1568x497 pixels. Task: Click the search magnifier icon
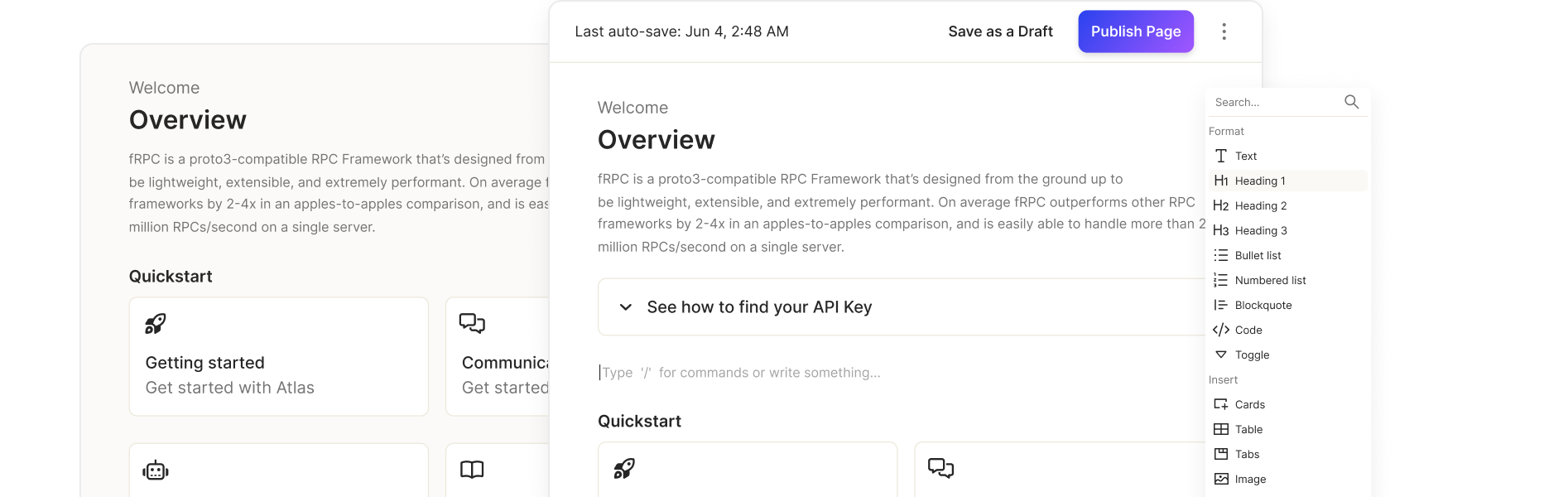click(1351, 102)
